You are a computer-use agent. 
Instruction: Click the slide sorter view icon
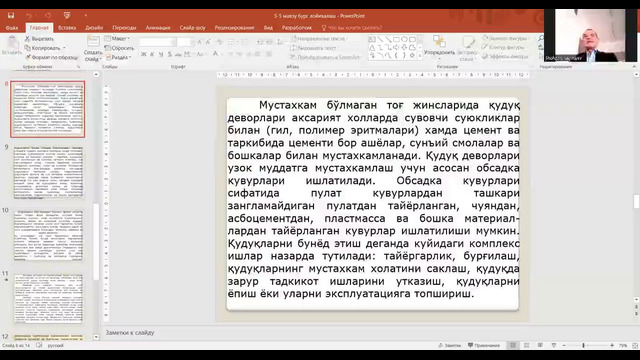pos(527,345)
